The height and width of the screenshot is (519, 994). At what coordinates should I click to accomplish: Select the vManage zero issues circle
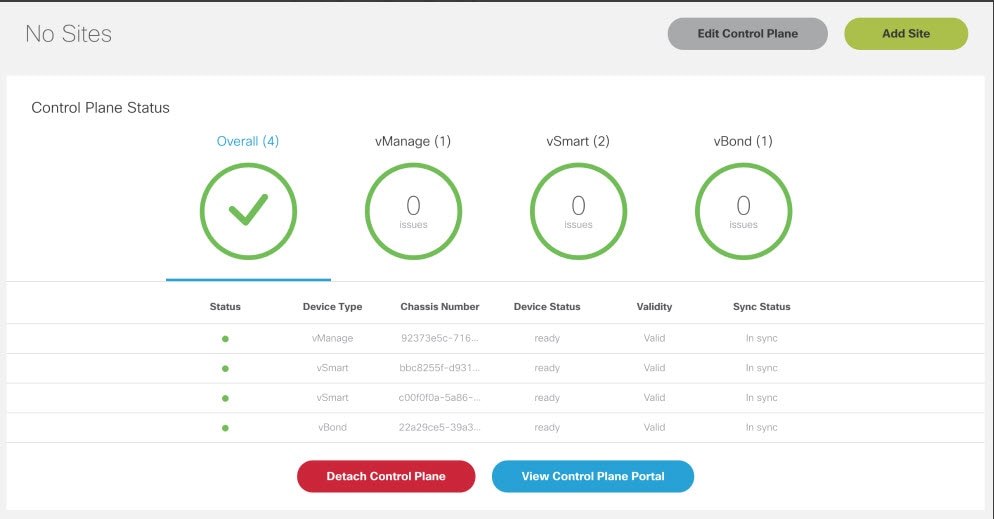point(413,211)
